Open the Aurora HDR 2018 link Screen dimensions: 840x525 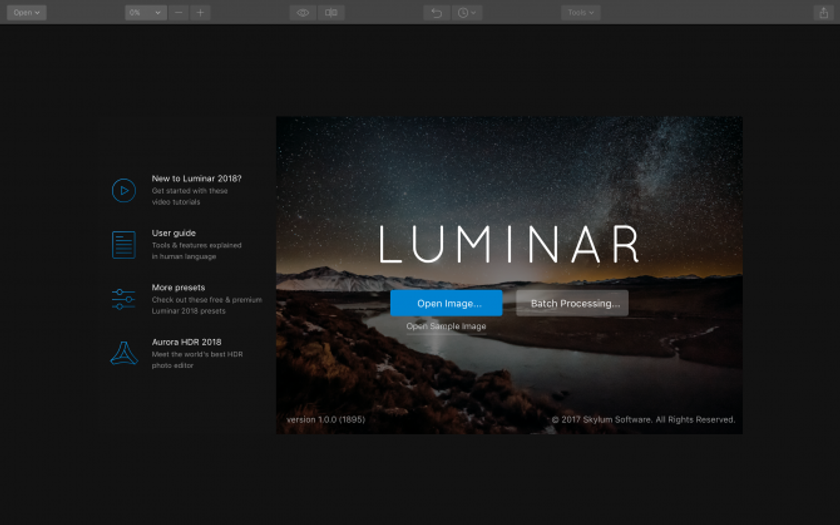186,342
